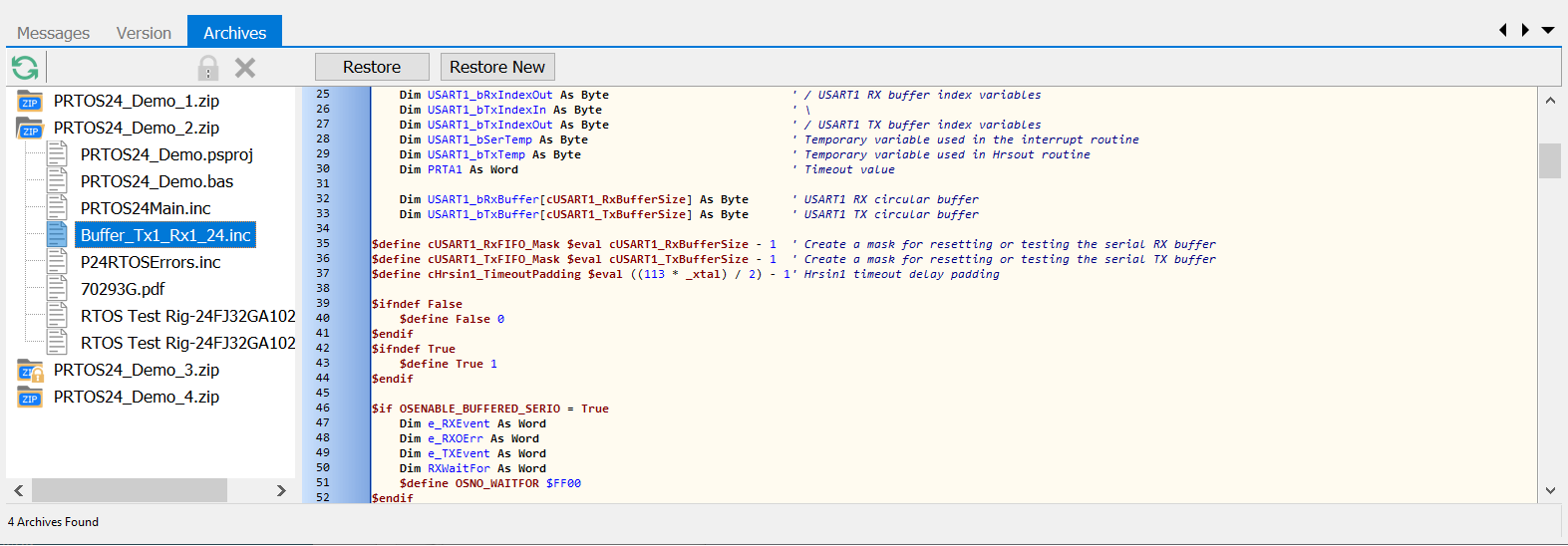Click the 70293G.pdf document icon

click(58, 289)
